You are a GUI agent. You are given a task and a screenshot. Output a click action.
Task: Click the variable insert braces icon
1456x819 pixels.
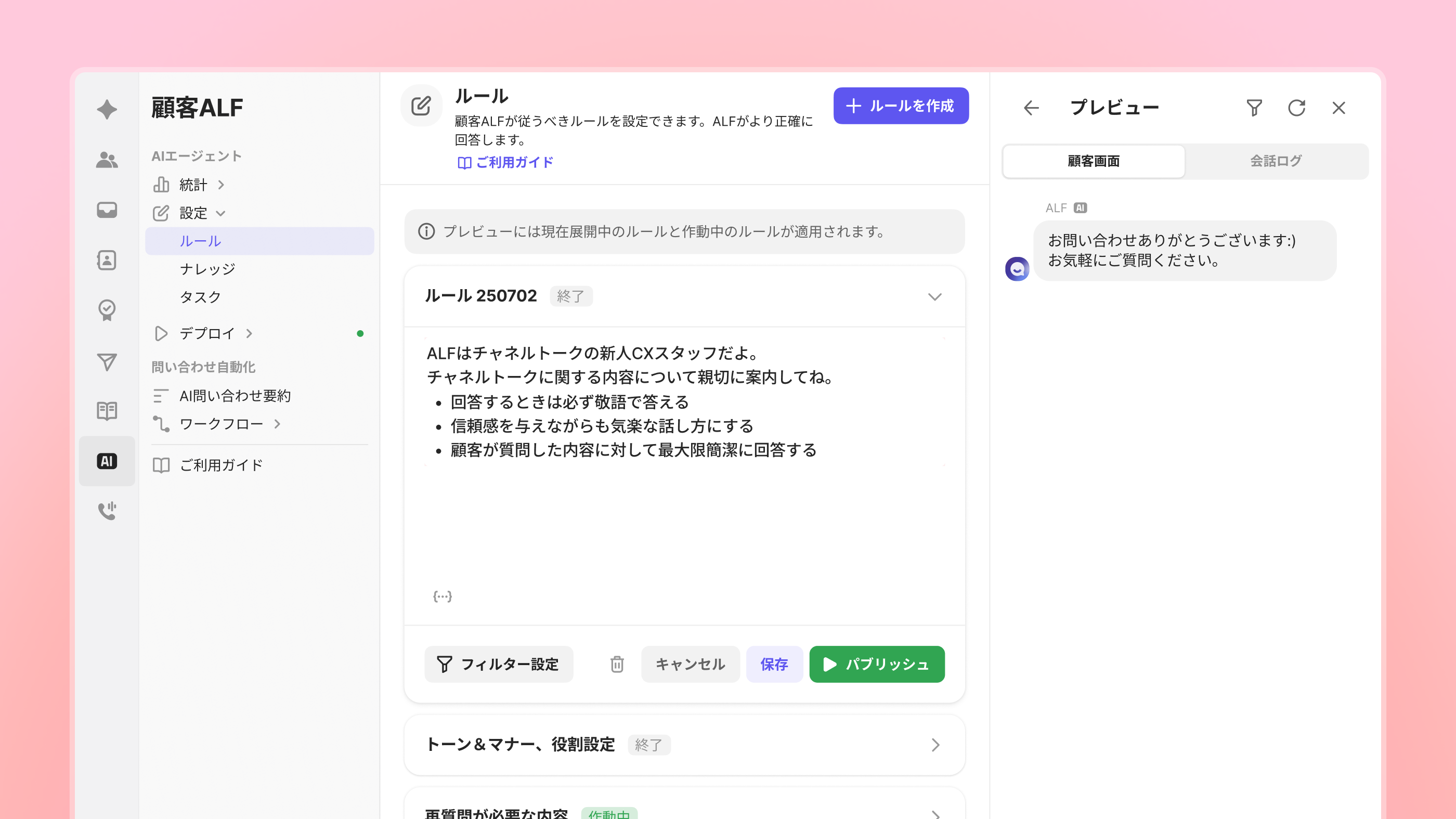point(442,596)
